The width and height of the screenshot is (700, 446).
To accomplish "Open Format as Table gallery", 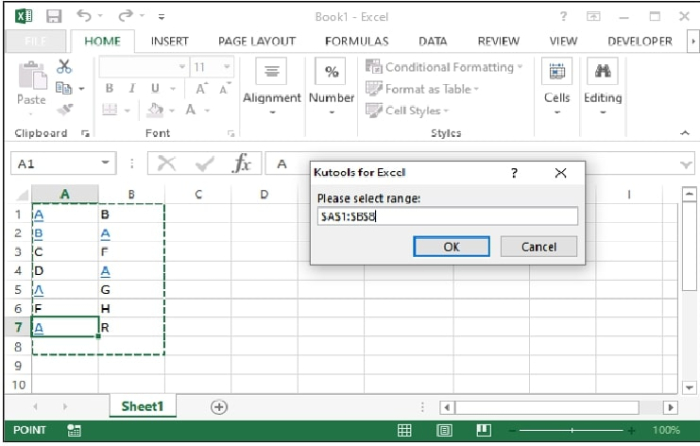I will (422, 89).
